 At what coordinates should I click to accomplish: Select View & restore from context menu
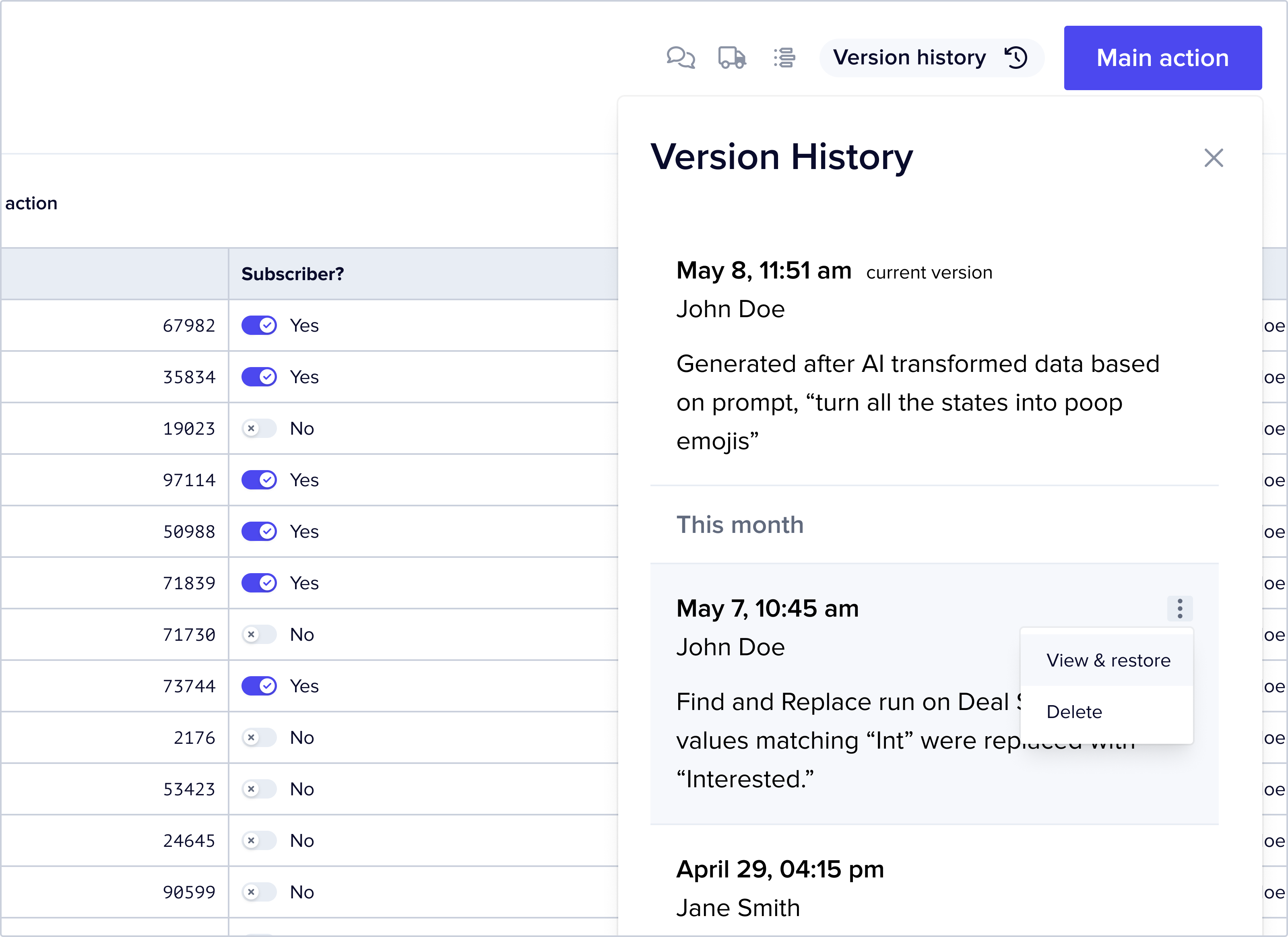click(x=1107, y=660)
